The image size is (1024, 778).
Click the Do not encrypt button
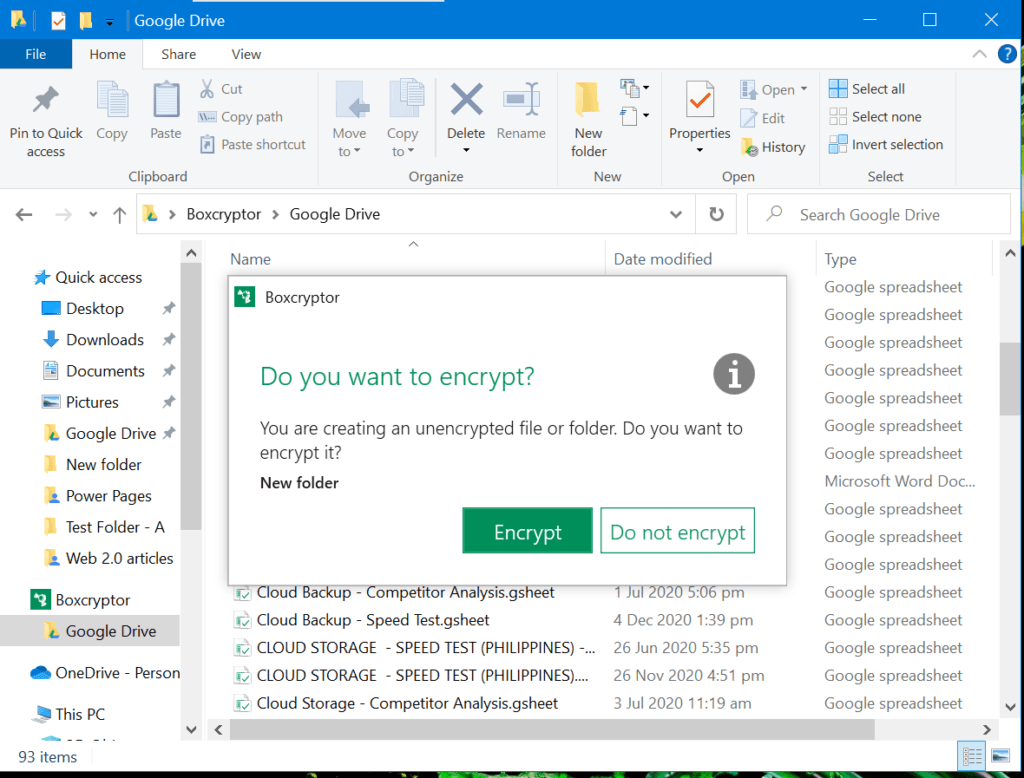click(677, 530)
